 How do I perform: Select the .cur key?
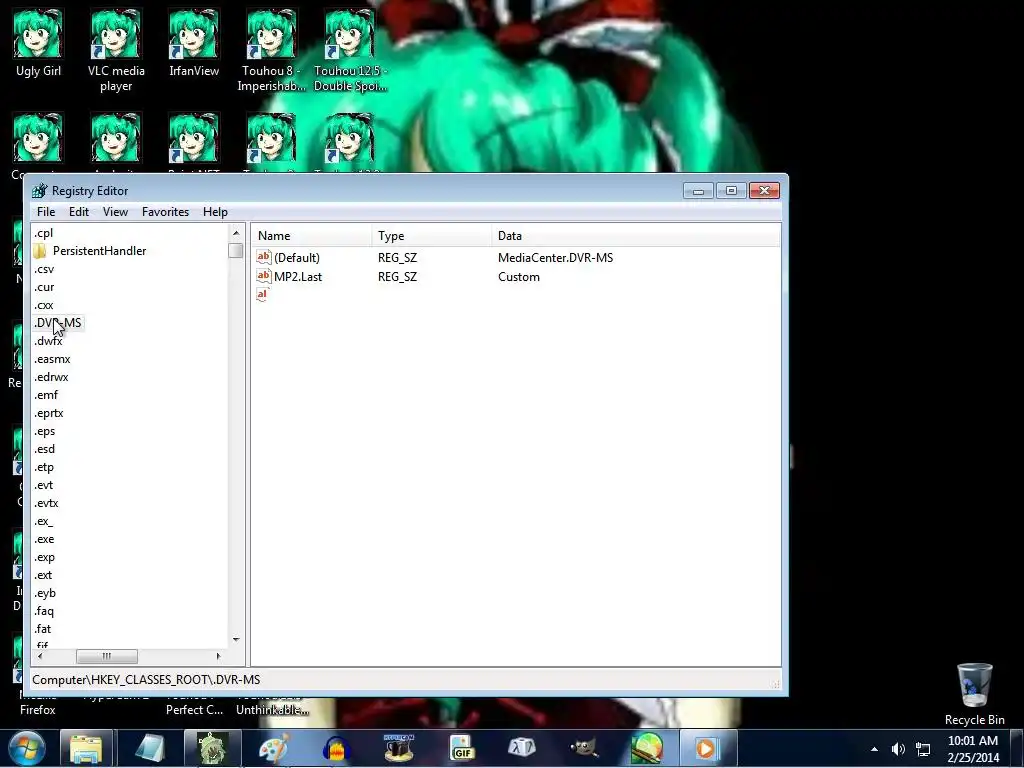click(x=44, y=287)
